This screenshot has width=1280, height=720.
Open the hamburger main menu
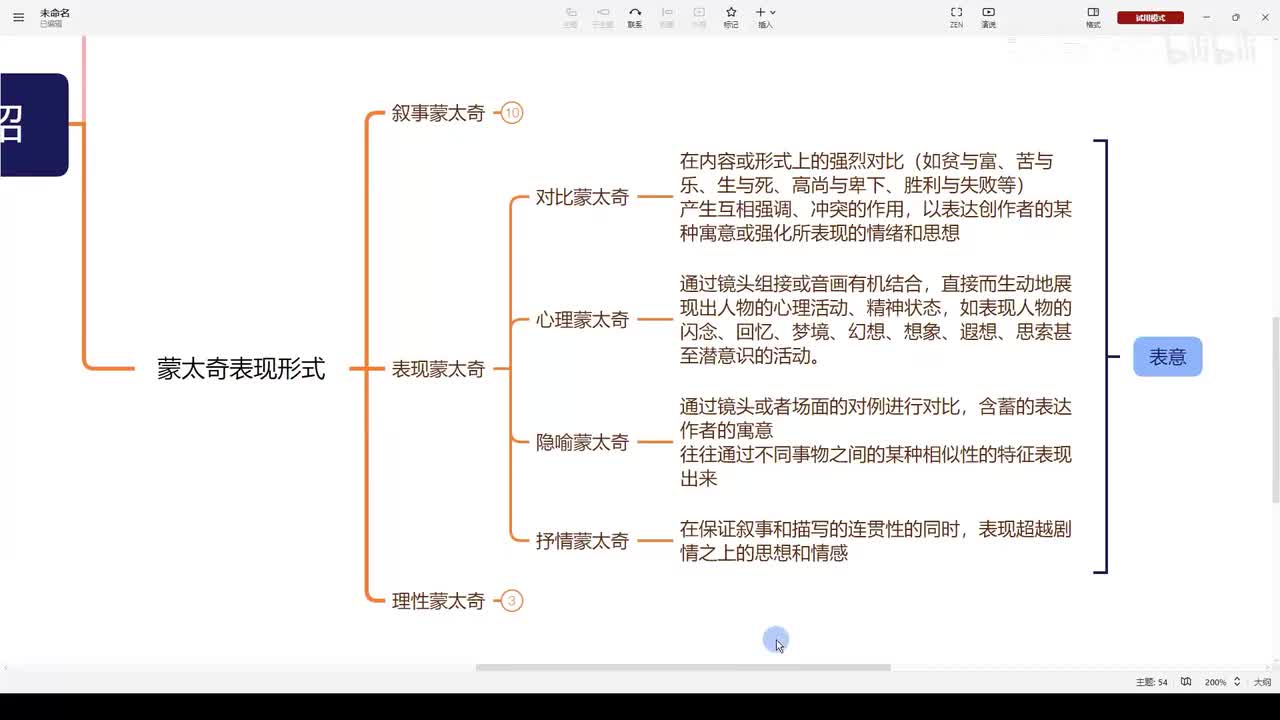(18, 17)
